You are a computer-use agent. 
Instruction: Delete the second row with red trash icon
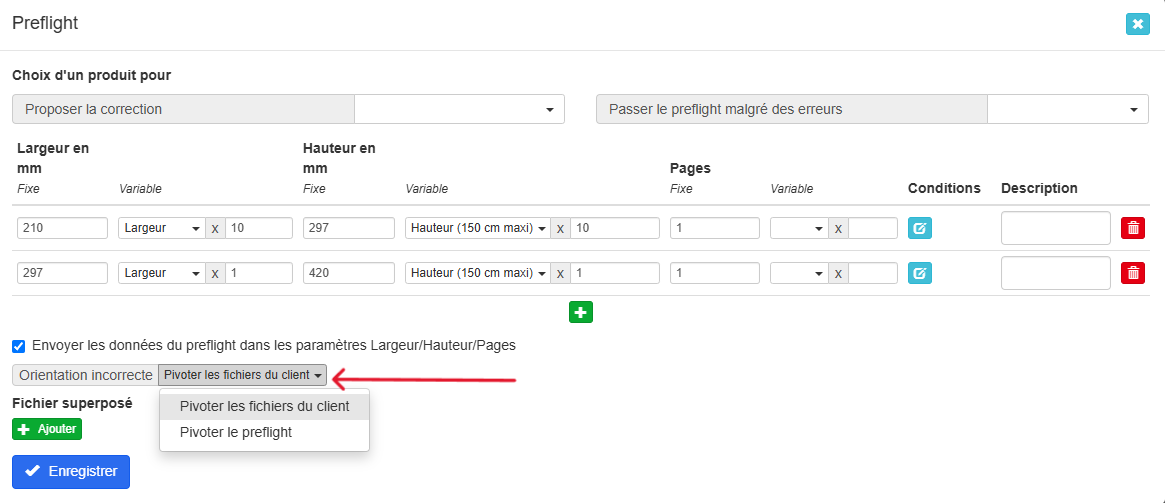(1132, 273)
